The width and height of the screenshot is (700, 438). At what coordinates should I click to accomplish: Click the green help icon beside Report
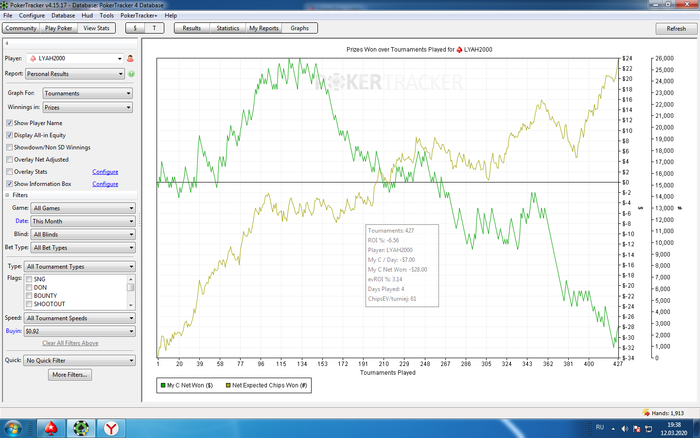click(x=131, y=74)
